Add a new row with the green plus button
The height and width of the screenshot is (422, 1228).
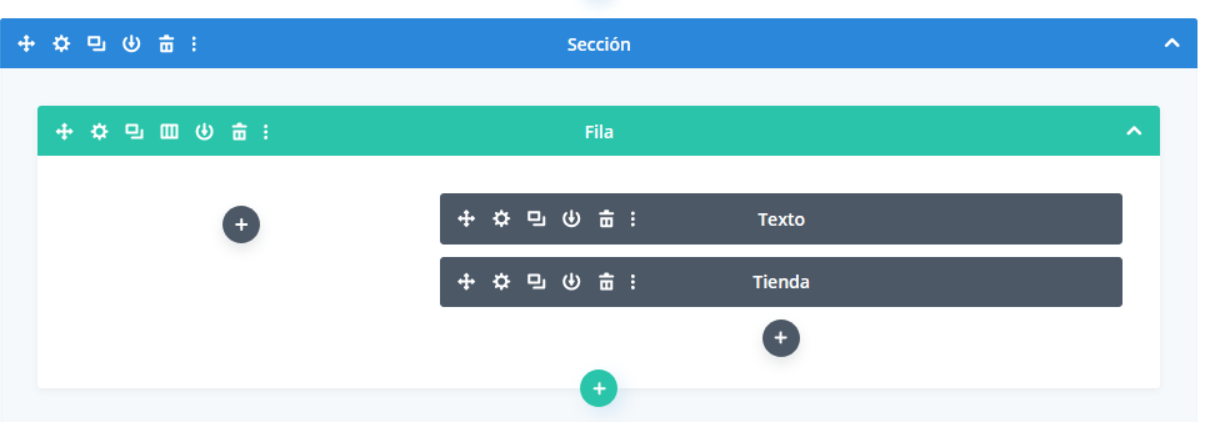(x=599, y=389)
